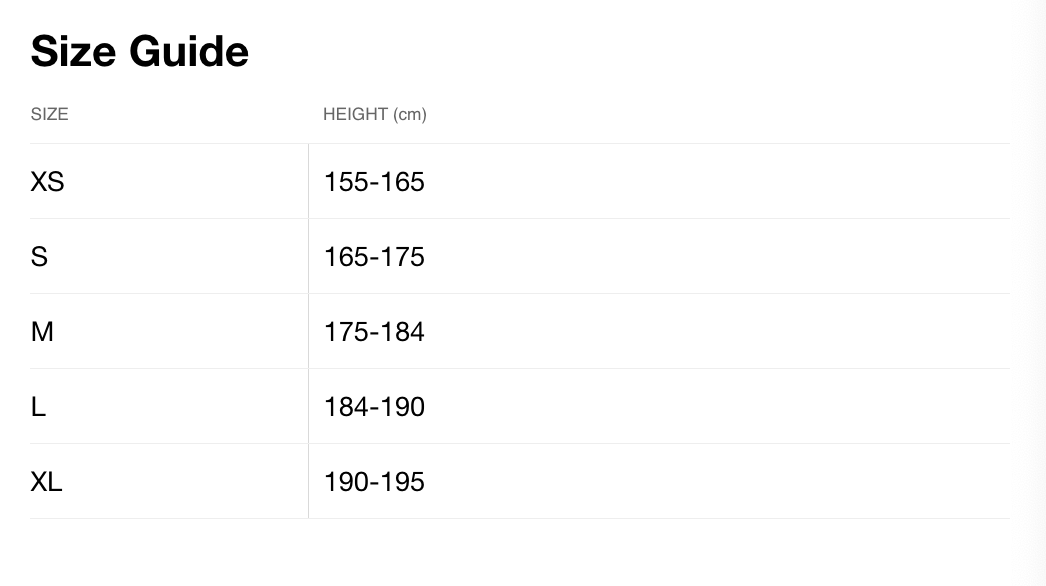
Task: Select the M size label
Action: (42, 332)
